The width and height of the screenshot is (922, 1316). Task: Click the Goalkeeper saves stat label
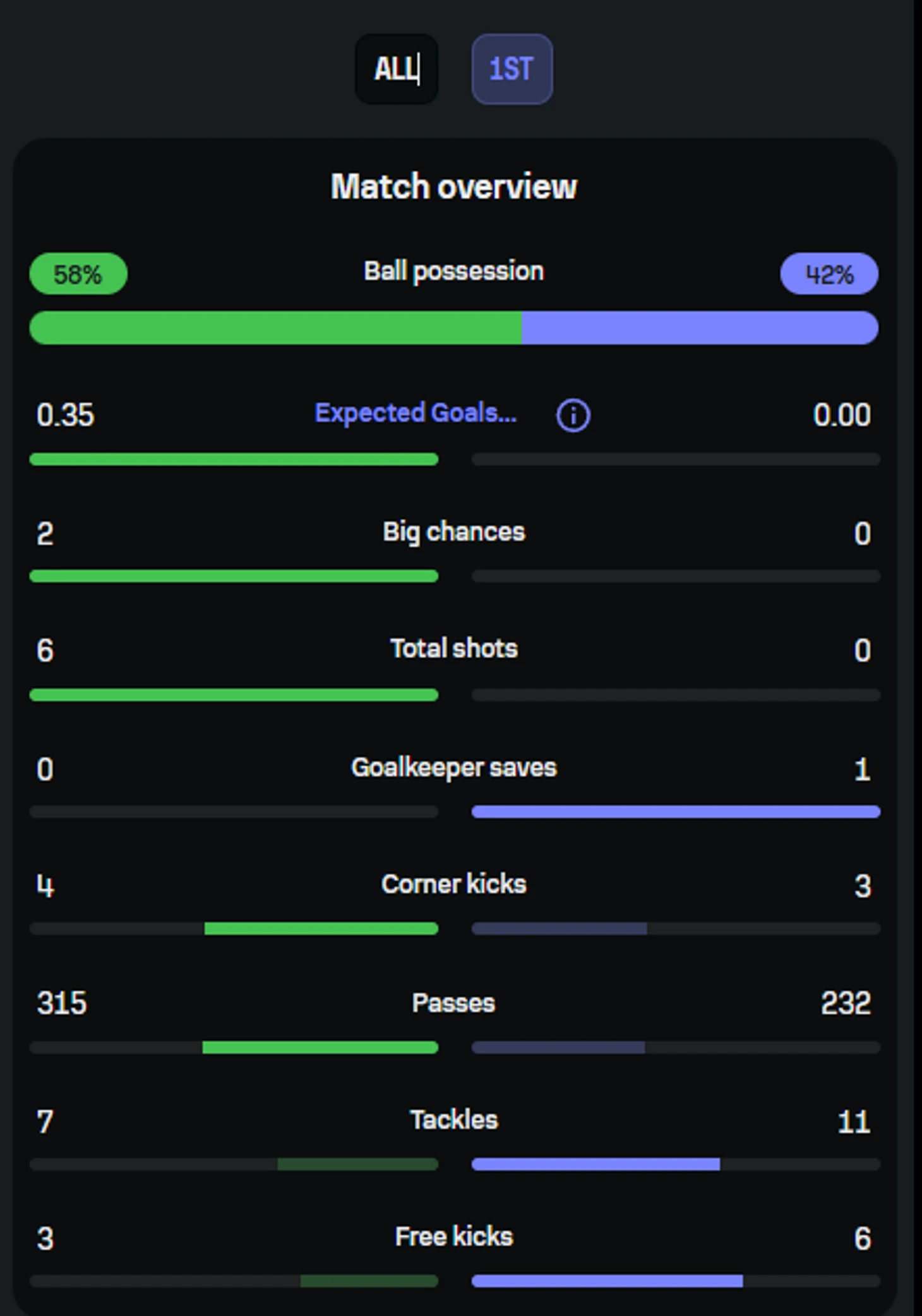click(x=453, y=767)
